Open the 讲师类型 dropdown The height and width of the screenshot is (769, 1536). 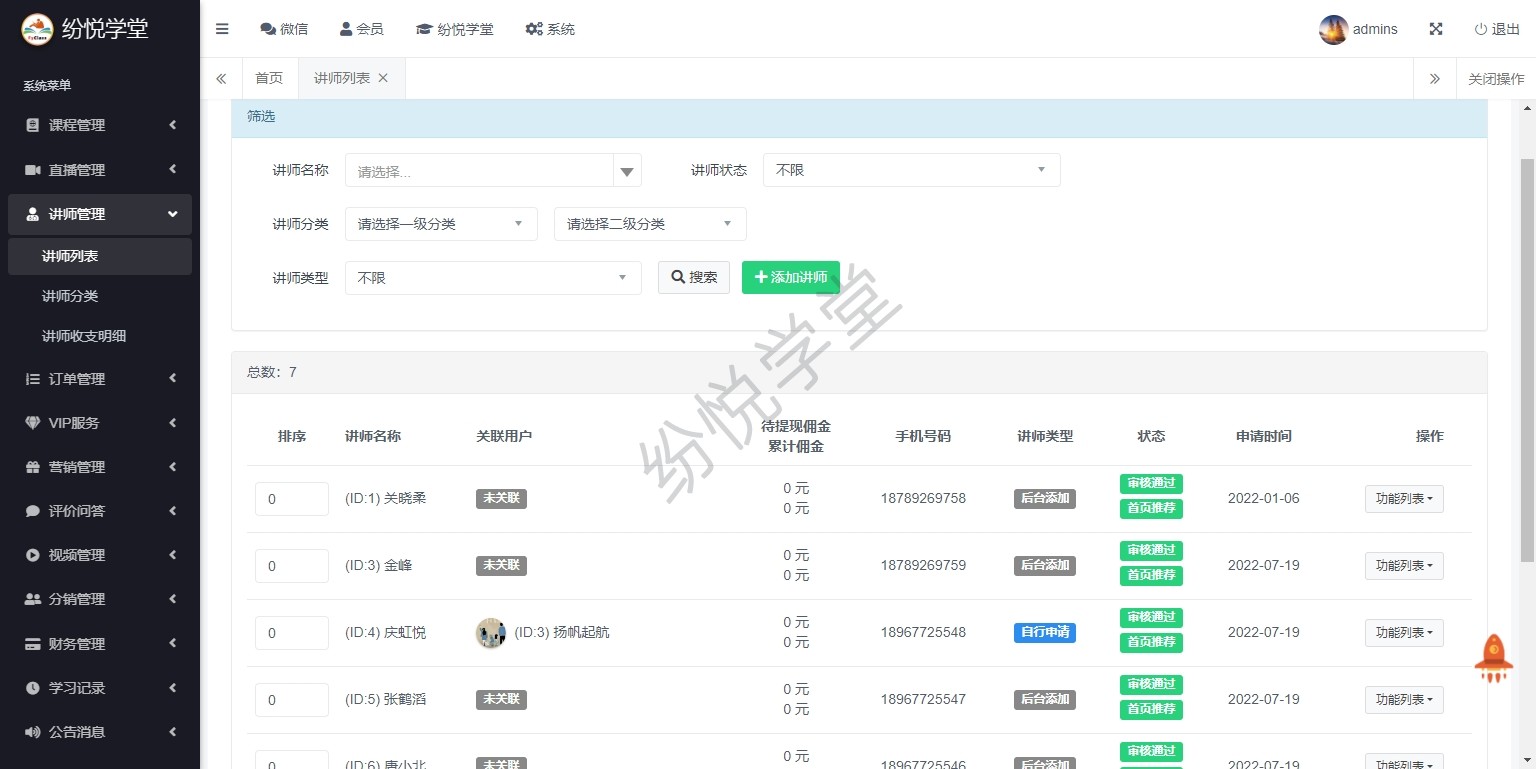click(x=492, y=278)
